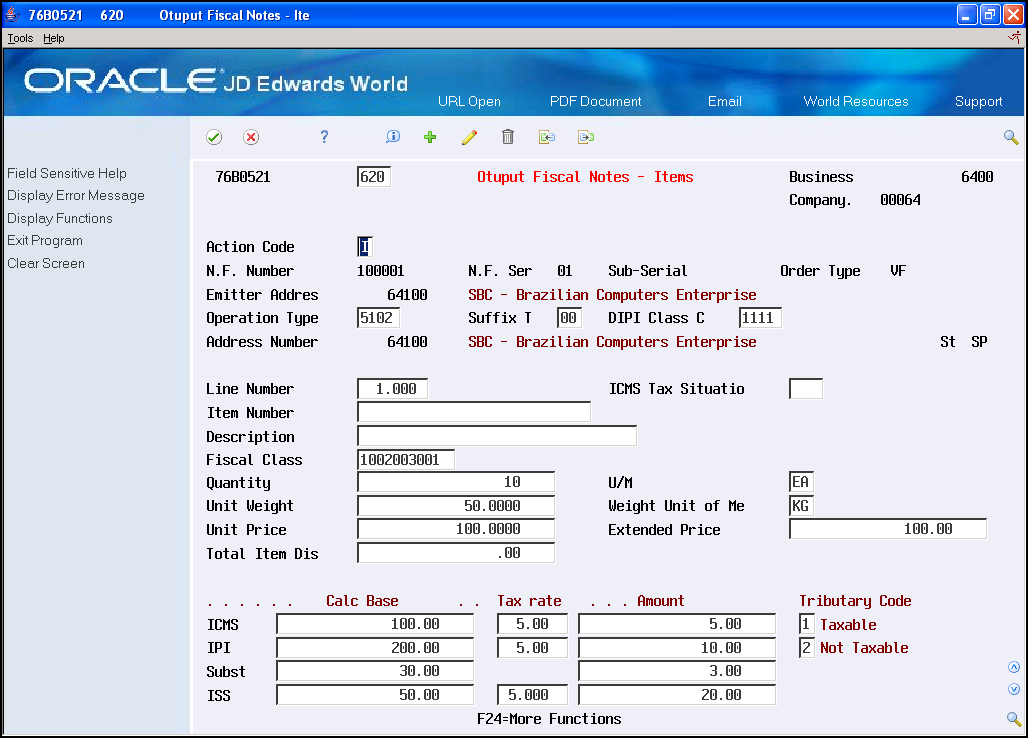Click the Operation Type field
Image resolution: width=1028 pixels, height=738 pixels.
(x=378, y=318)
